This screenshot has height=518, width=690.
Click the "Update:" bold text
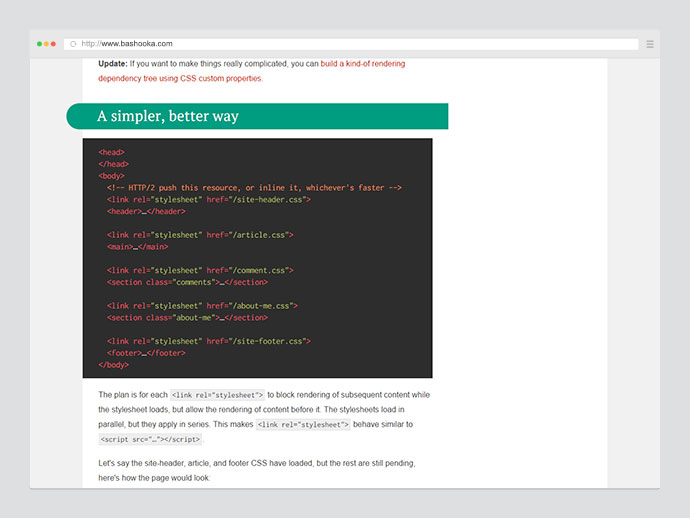point(113,64)
